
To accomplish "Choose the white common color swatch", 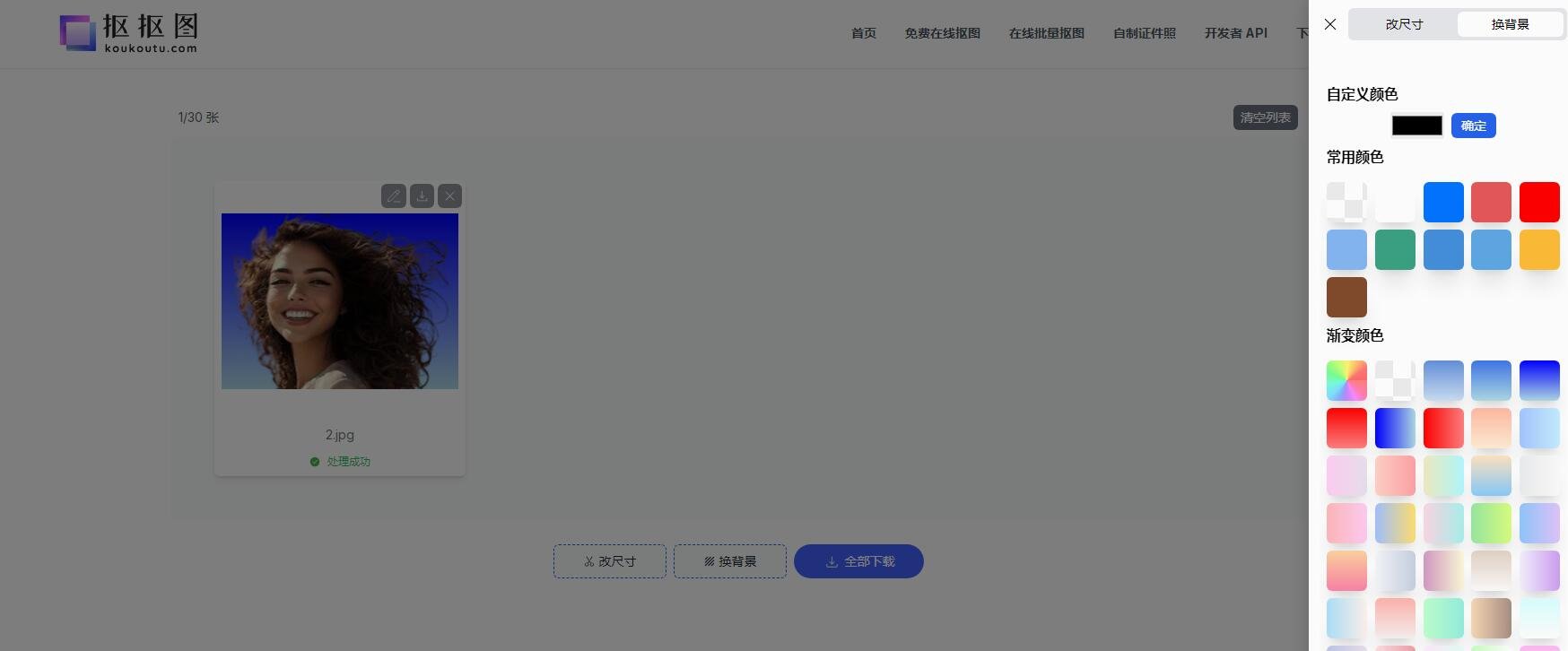I will coord(1395,202).
